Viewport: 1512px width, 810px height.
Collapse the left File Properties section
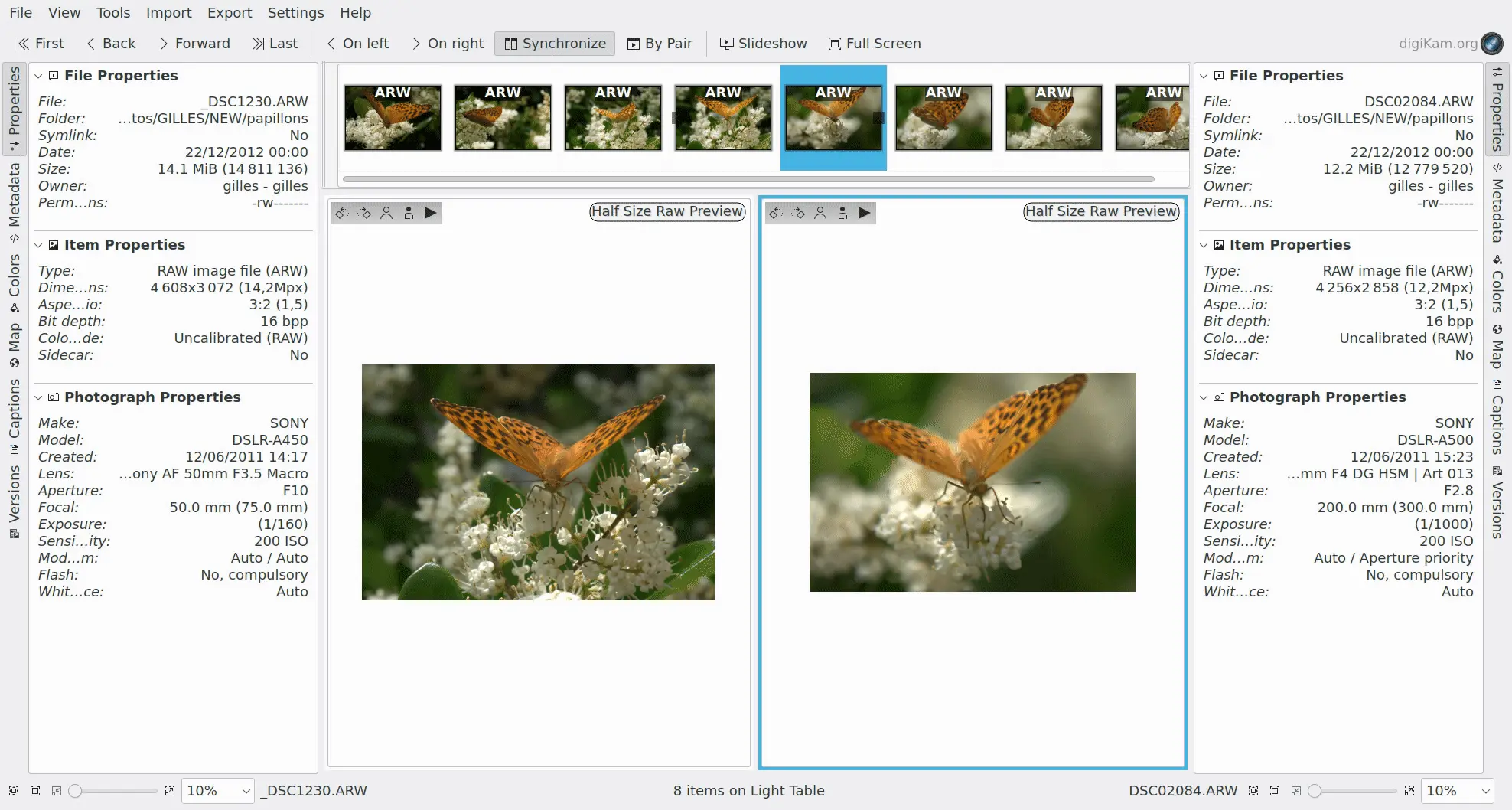(38, 76)
